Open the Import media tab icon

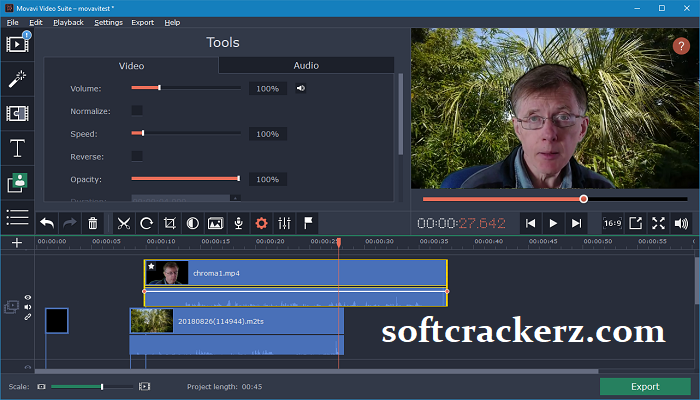(17, 44)
